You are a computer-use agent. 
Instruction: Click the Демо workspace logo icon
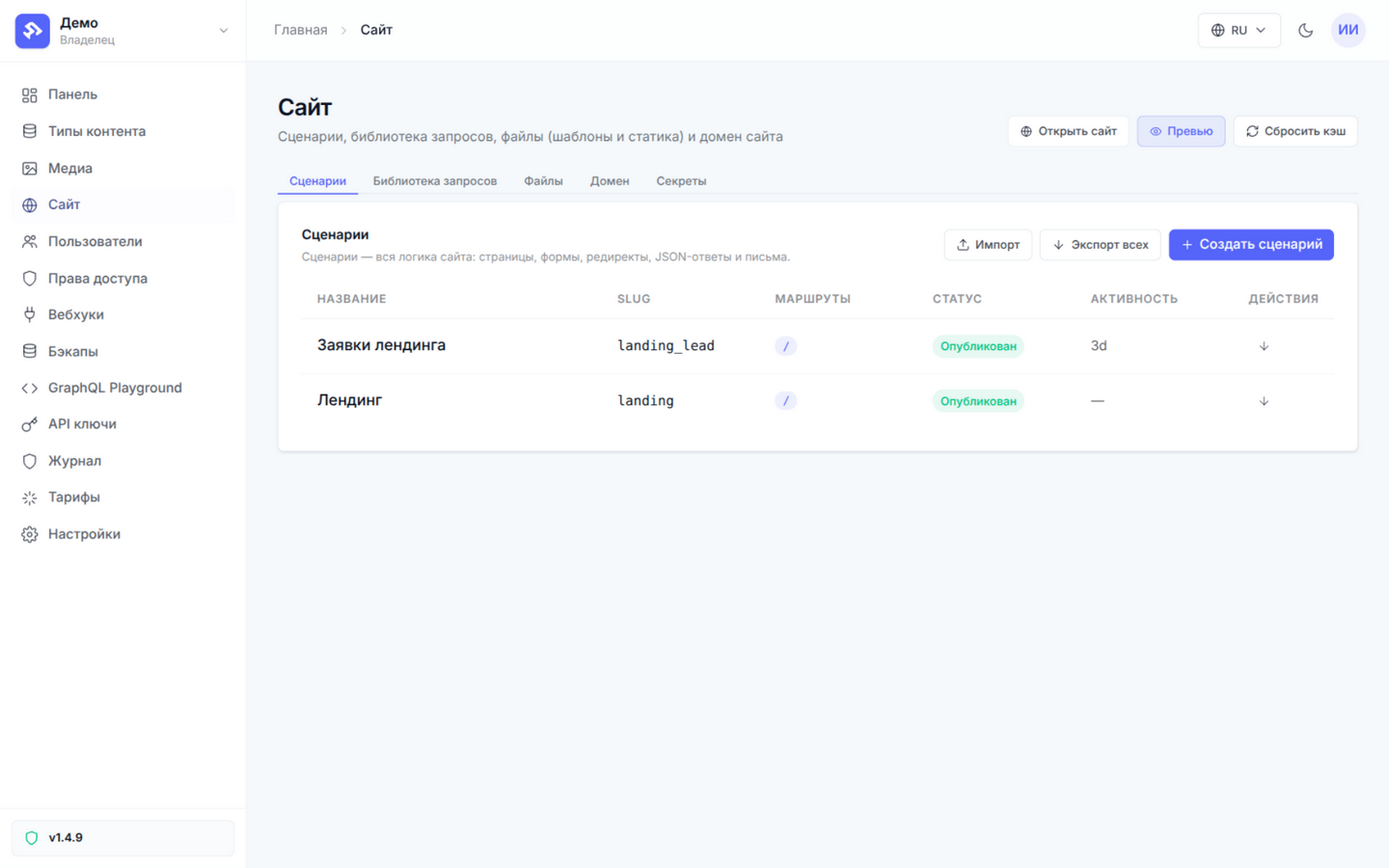point(32,31)
